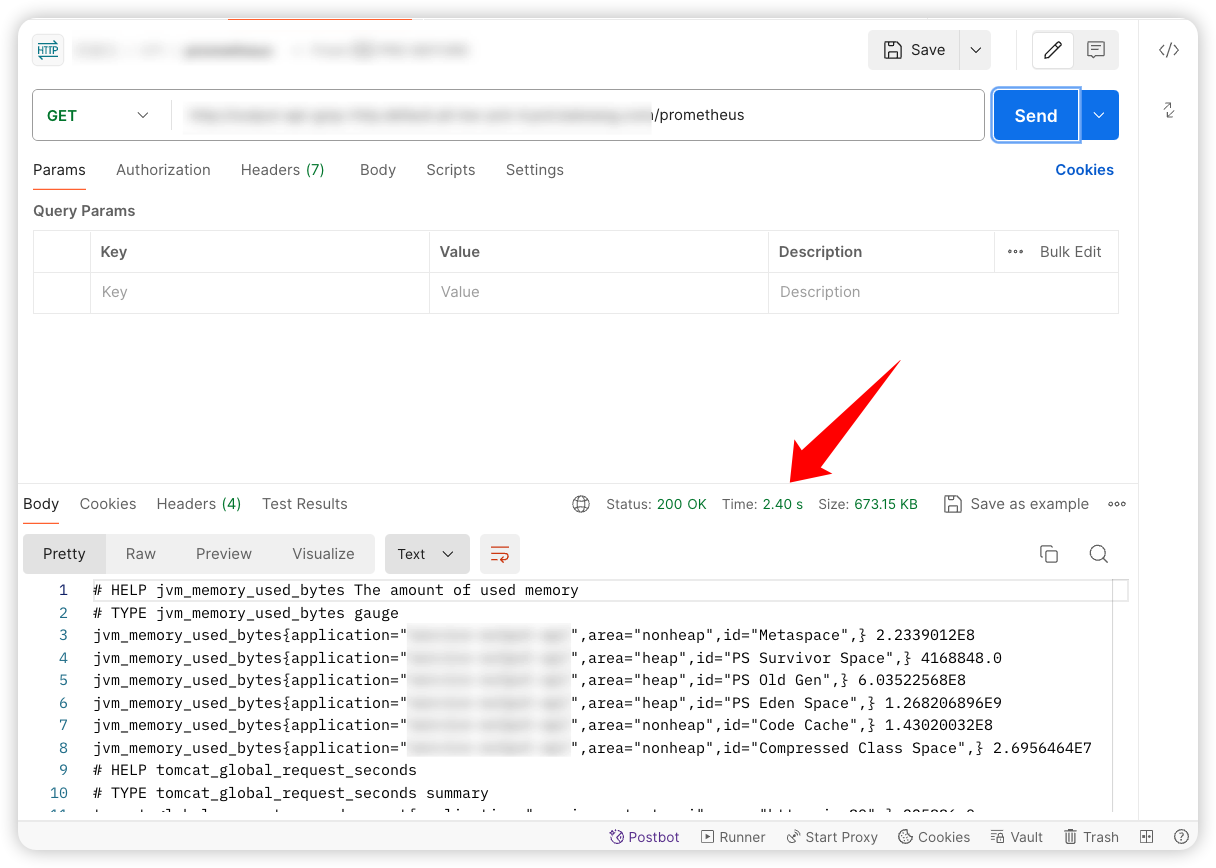This screenshot has height=868, width=1216.
Task: Send the request with the Send button
Action: pyautogui.click(x=1036, y=115)
